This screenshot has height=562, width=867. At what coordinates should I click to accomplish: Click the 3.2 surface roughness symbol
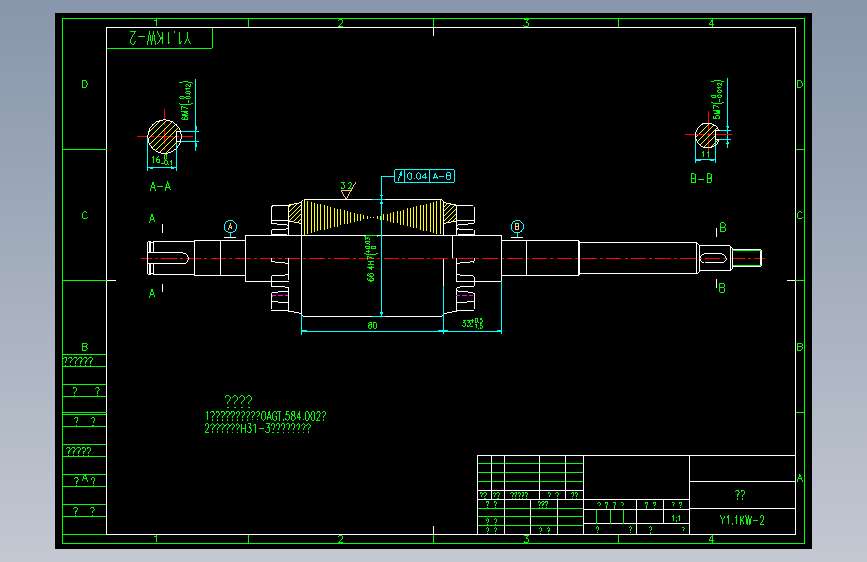click(x=347, y=190)
